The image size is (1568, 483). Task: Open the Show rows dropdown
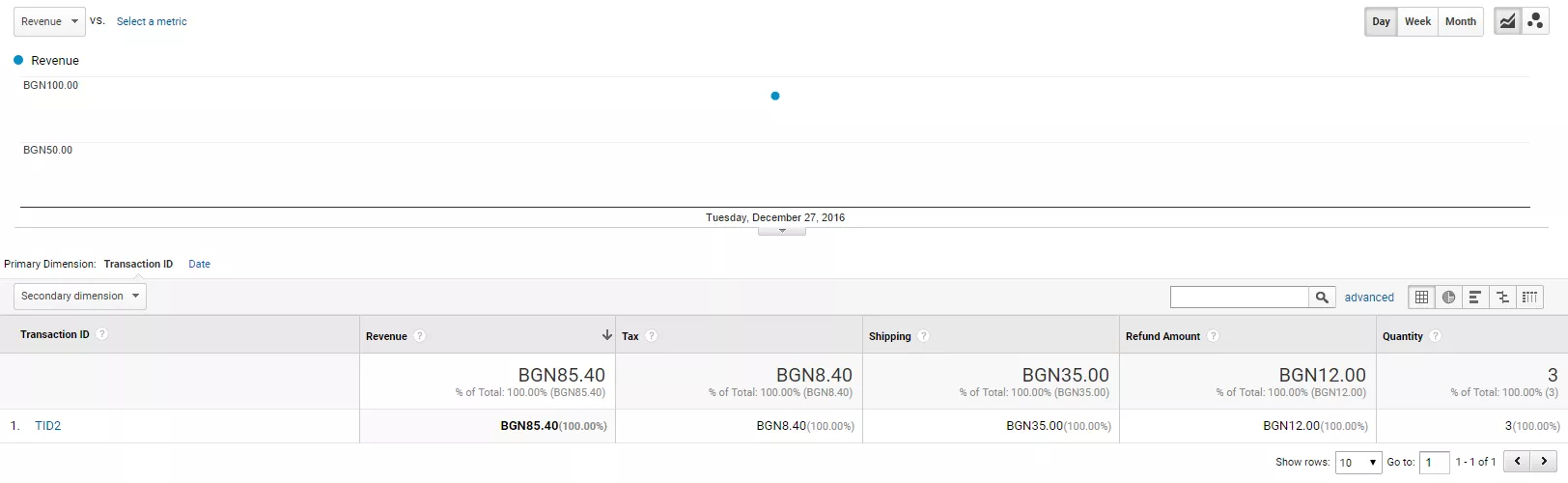[x=1358, y=463]
